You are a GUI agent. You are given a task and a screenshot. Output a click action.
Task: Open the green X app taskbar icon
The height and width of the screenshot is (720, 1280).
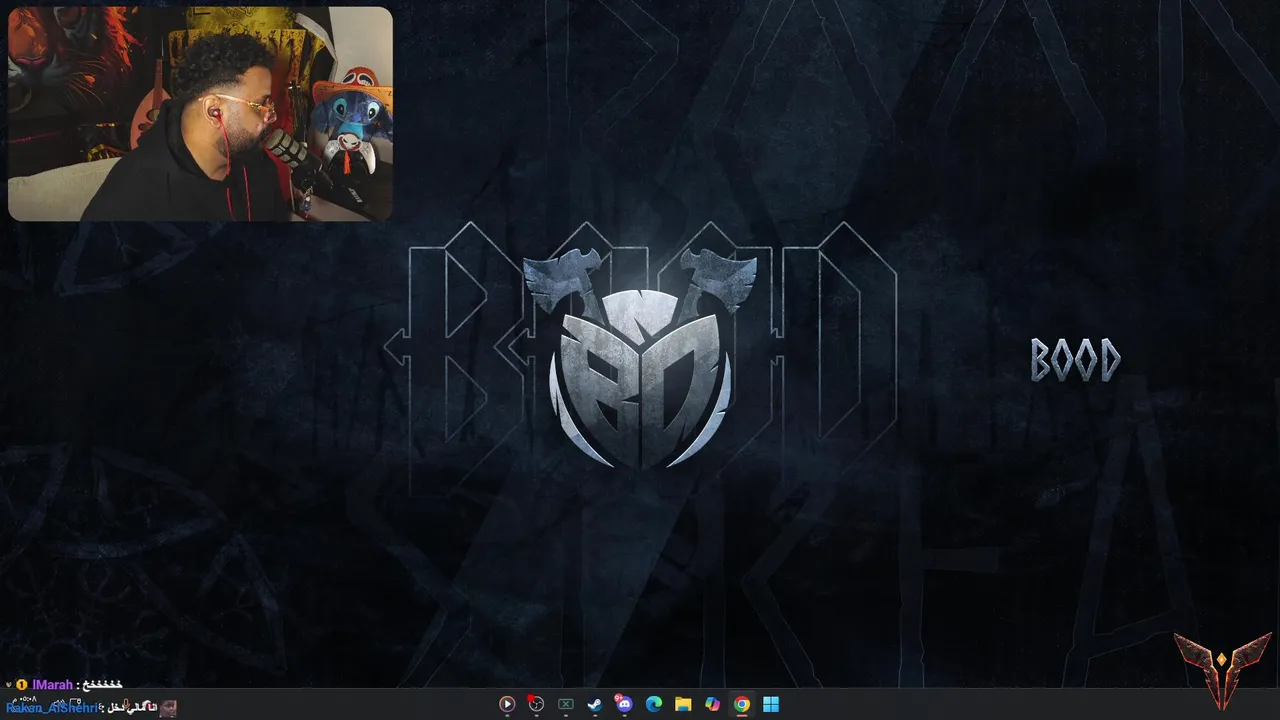[x=565, y=704]
